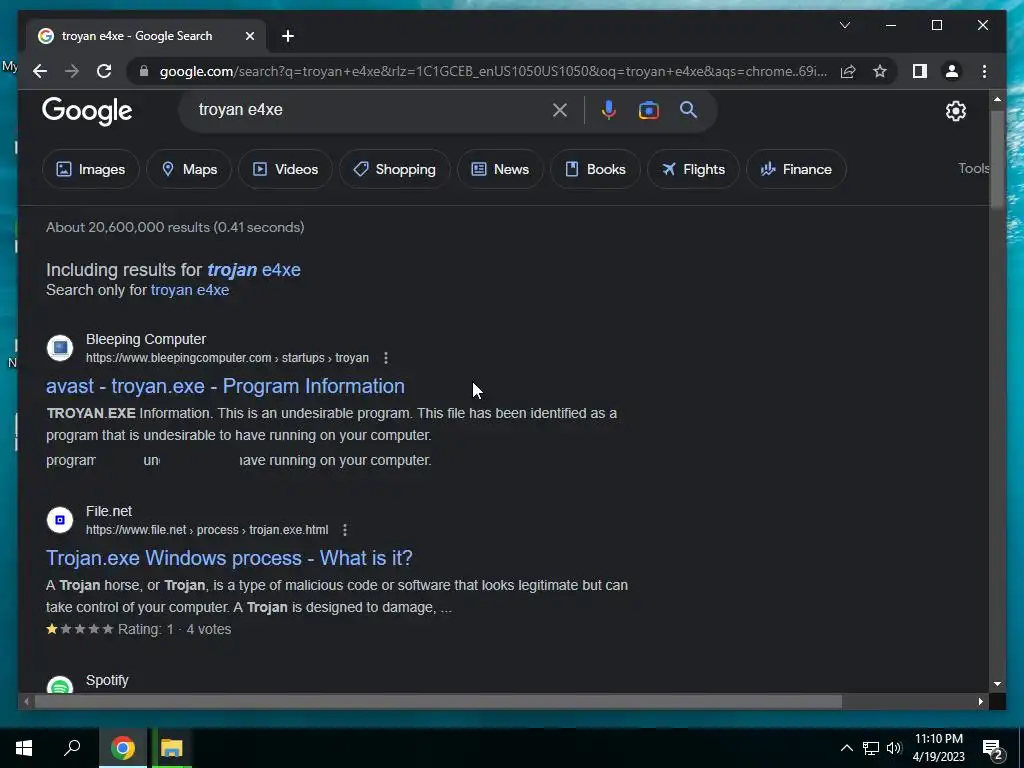Image resolution: width=1024 pixels, height=768 pixels.
Task: Share this page from address bar
Action: pos(848,71)
